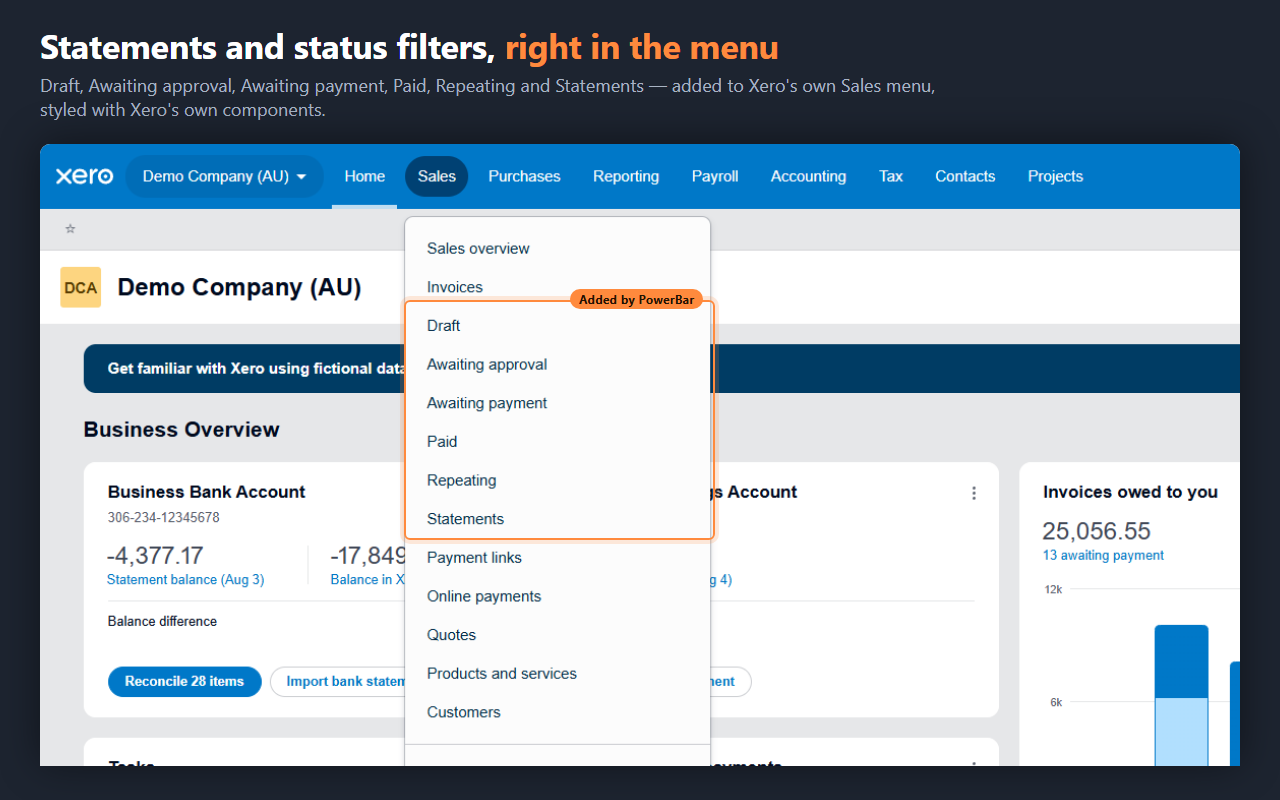Click the tall blue invoice chart bar
The height and width of the screenshot is (800, 1280).
[x=1181, y=695]
